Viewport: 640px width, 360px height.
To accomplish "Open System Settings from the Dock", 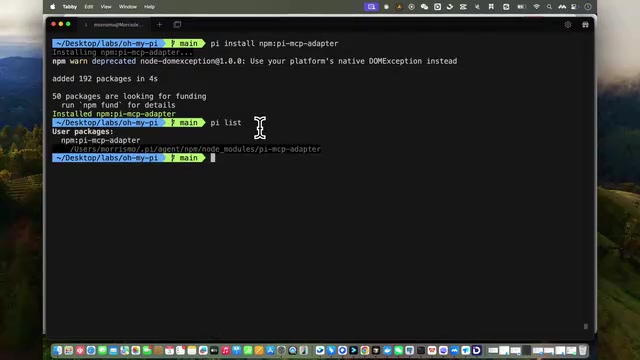I will point(281,350).
